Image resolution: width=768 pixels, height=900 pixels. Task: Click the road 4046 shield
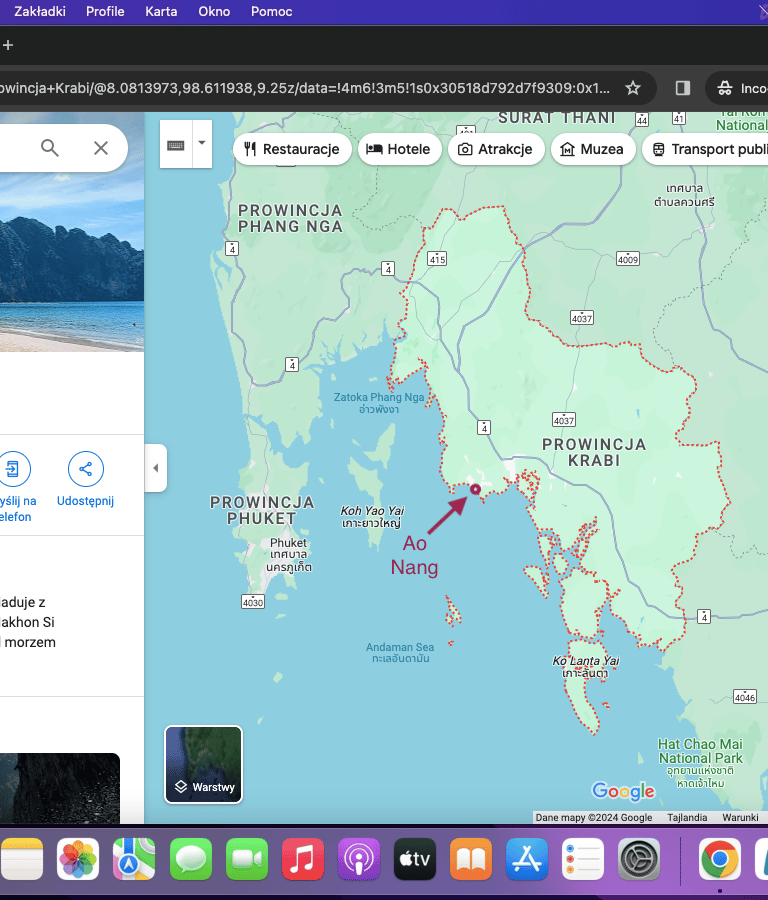(745, 697)
